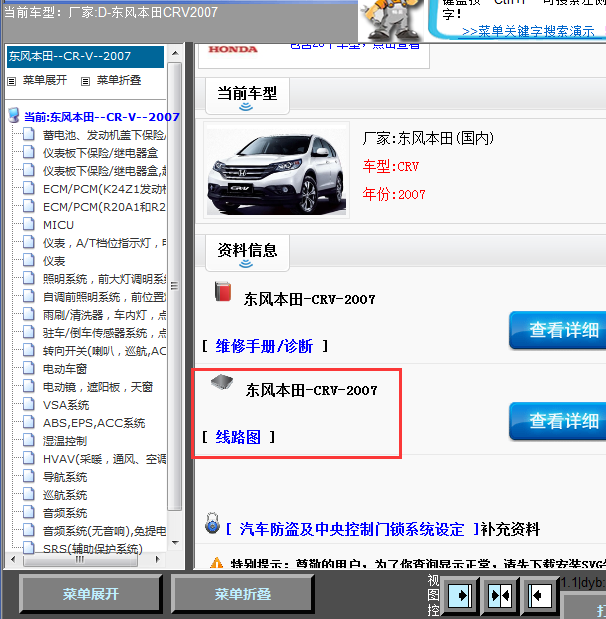Image resolution: width=606 pixels, height=619 pixels.
Task: Click the view control left-arrow icon
Action: [538, 595]
